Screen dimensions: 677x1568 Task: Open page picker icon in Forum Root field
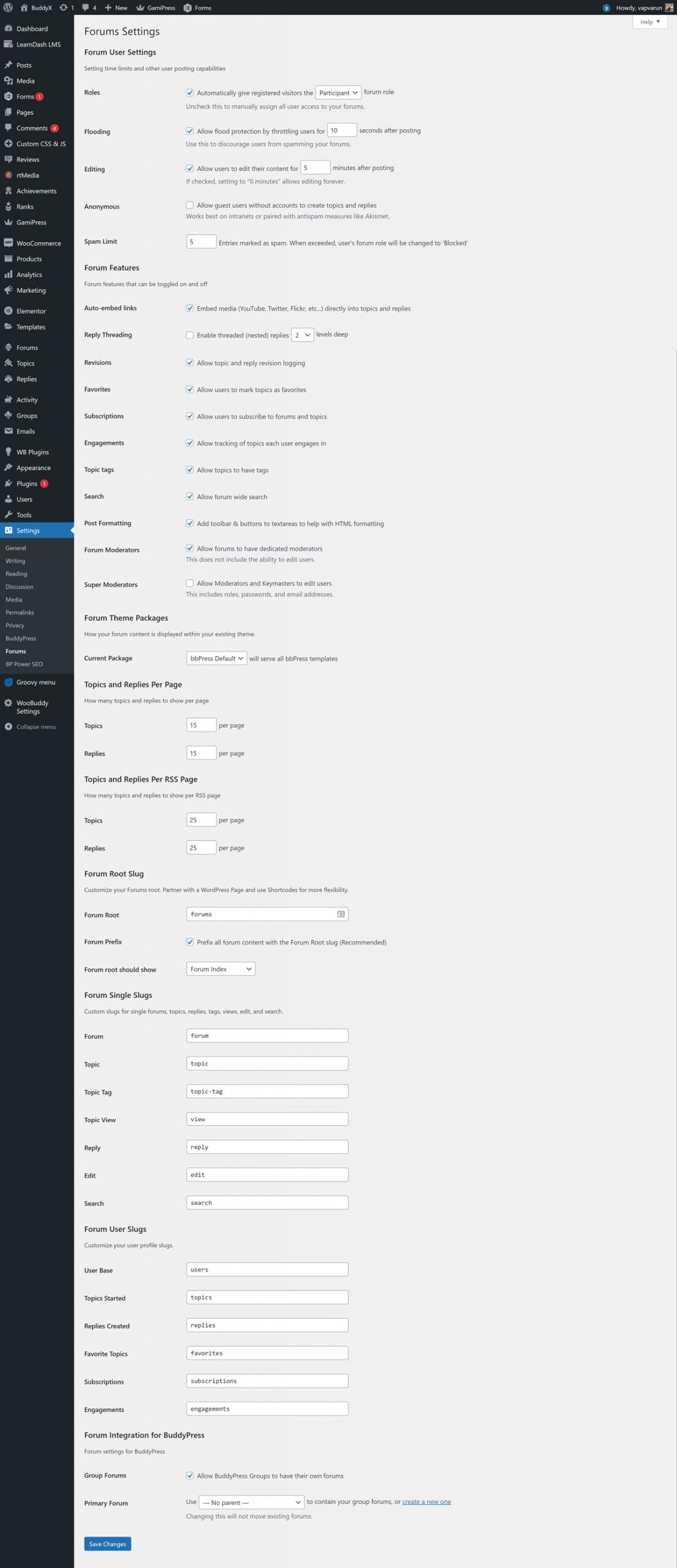(x=341, y=914)
